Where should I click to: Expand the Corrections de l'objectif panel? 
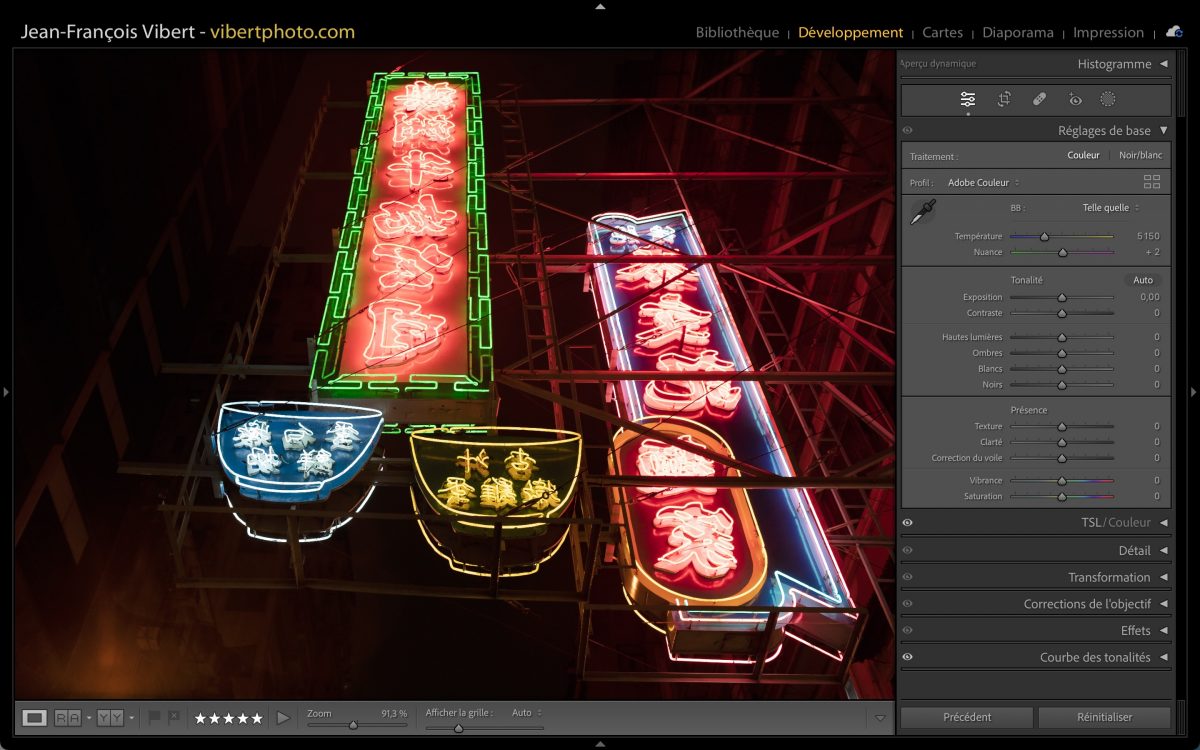(1087, 604)
